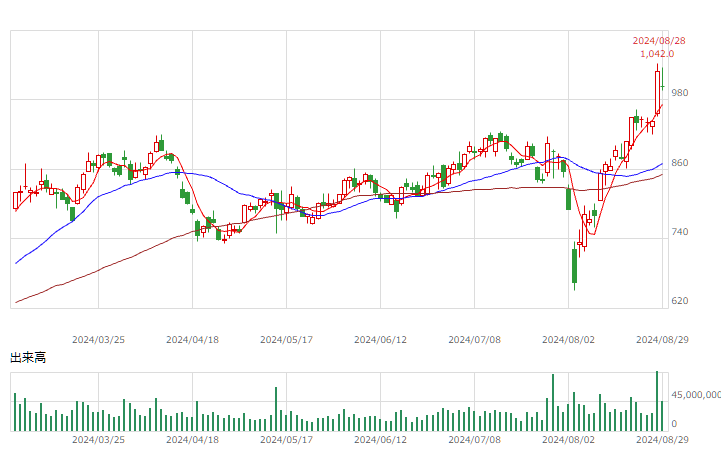
Task: Click 2024/03/25 under the volume chart
Action: (98, 440)
